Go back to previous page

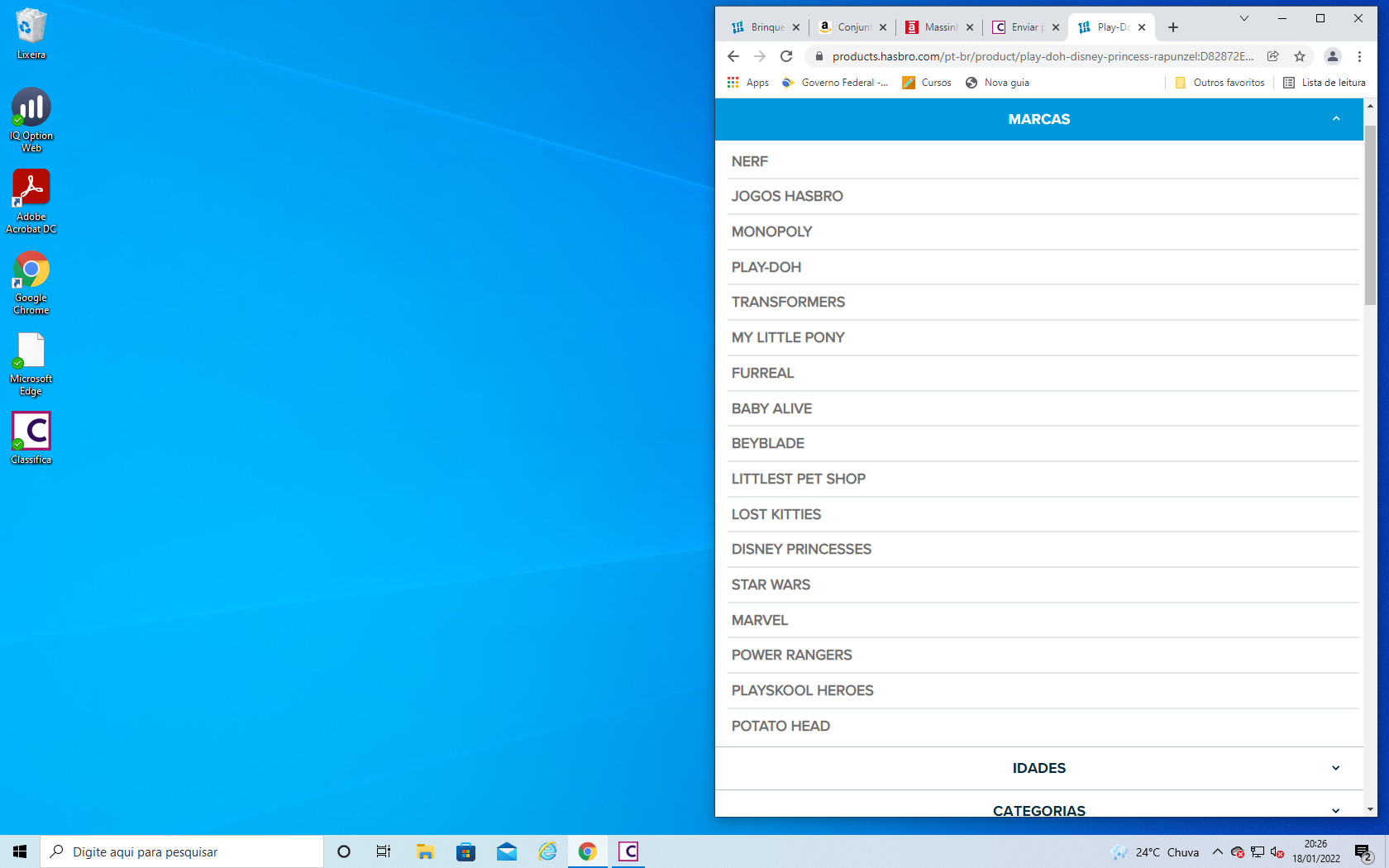tap(733, 56)
